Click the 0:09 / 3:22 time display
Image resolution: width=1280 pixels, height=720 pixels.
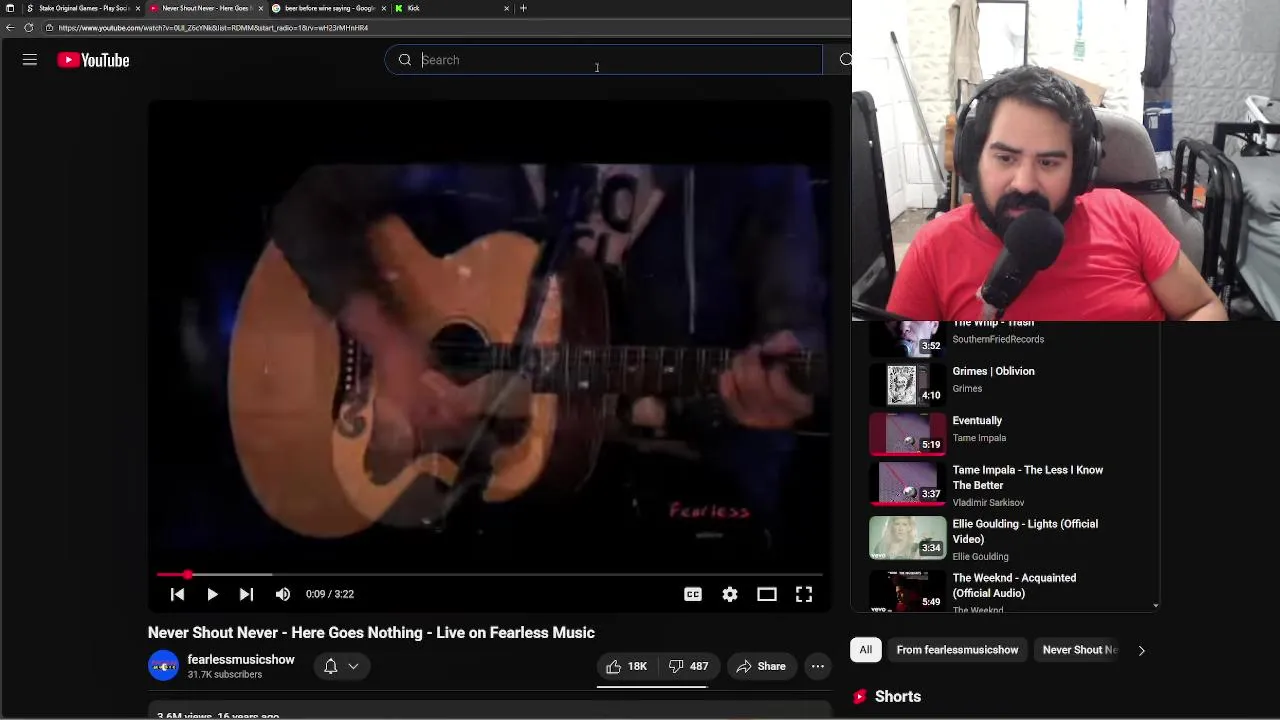point(330,594)
